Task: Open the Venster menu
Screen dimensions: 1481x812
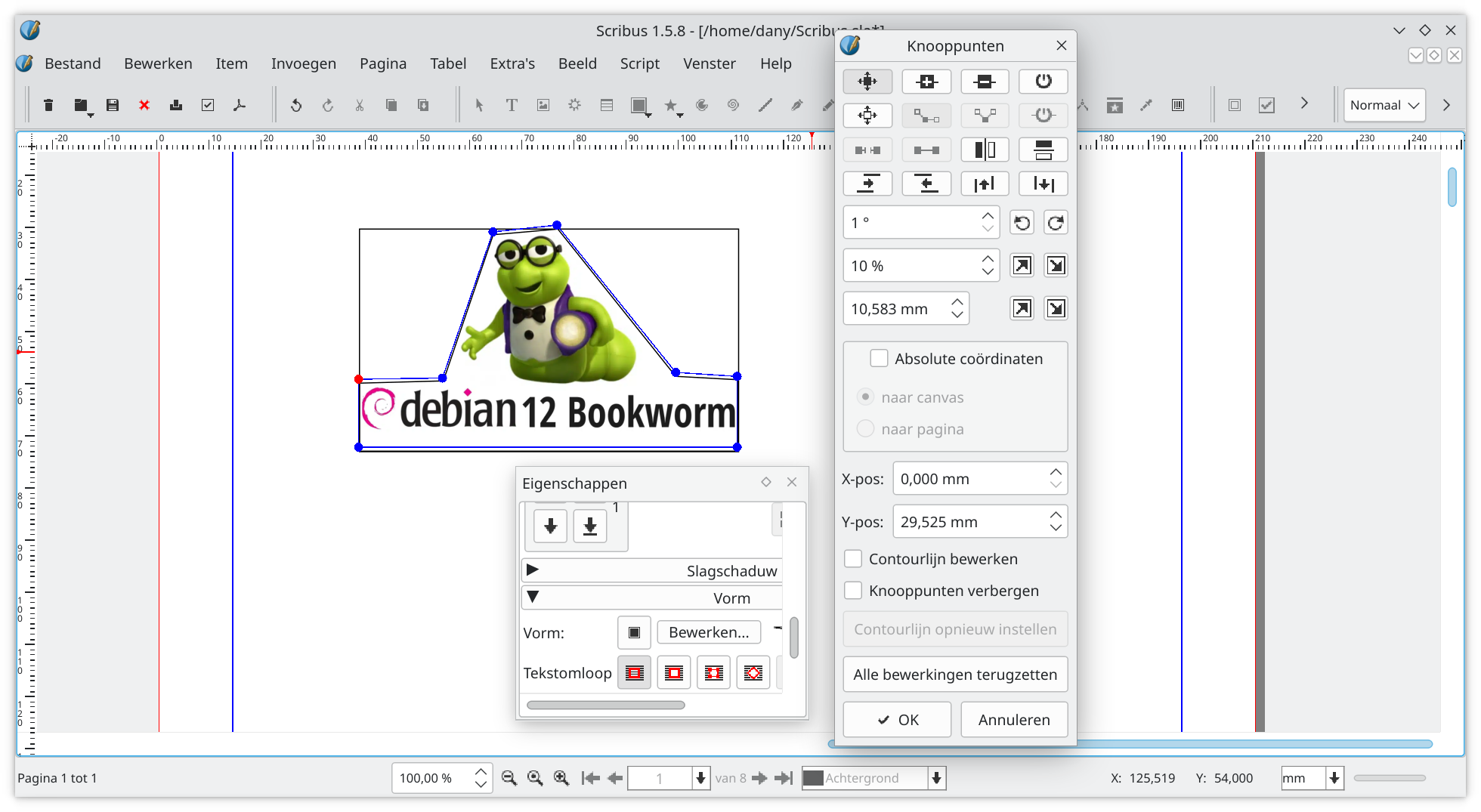Action: coord(710,63)
